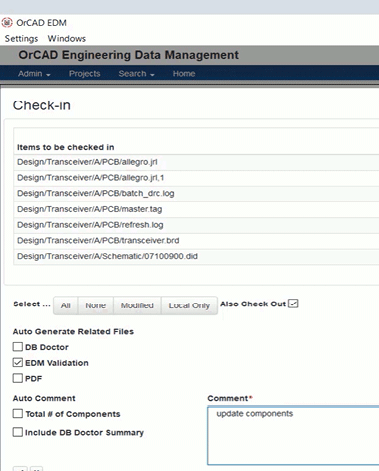The width and height of the screenshot is (379, 471).
Task: Toggle the Also Check Out checkbox
Action: click(293, 304)
